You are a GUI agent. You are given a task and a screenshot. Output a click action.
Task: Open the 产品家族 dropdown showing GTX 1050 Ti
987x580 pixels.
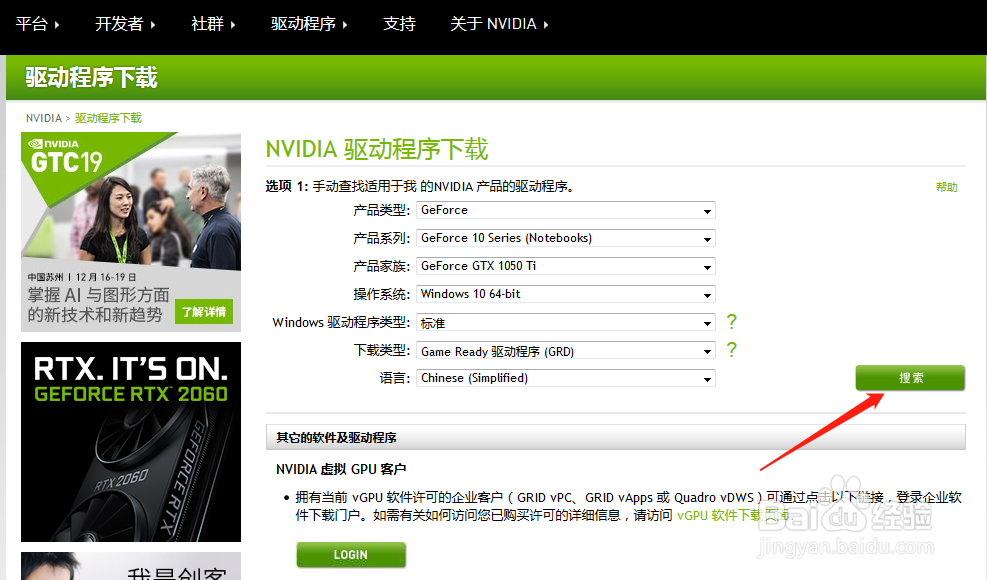[x=565, y=266]
